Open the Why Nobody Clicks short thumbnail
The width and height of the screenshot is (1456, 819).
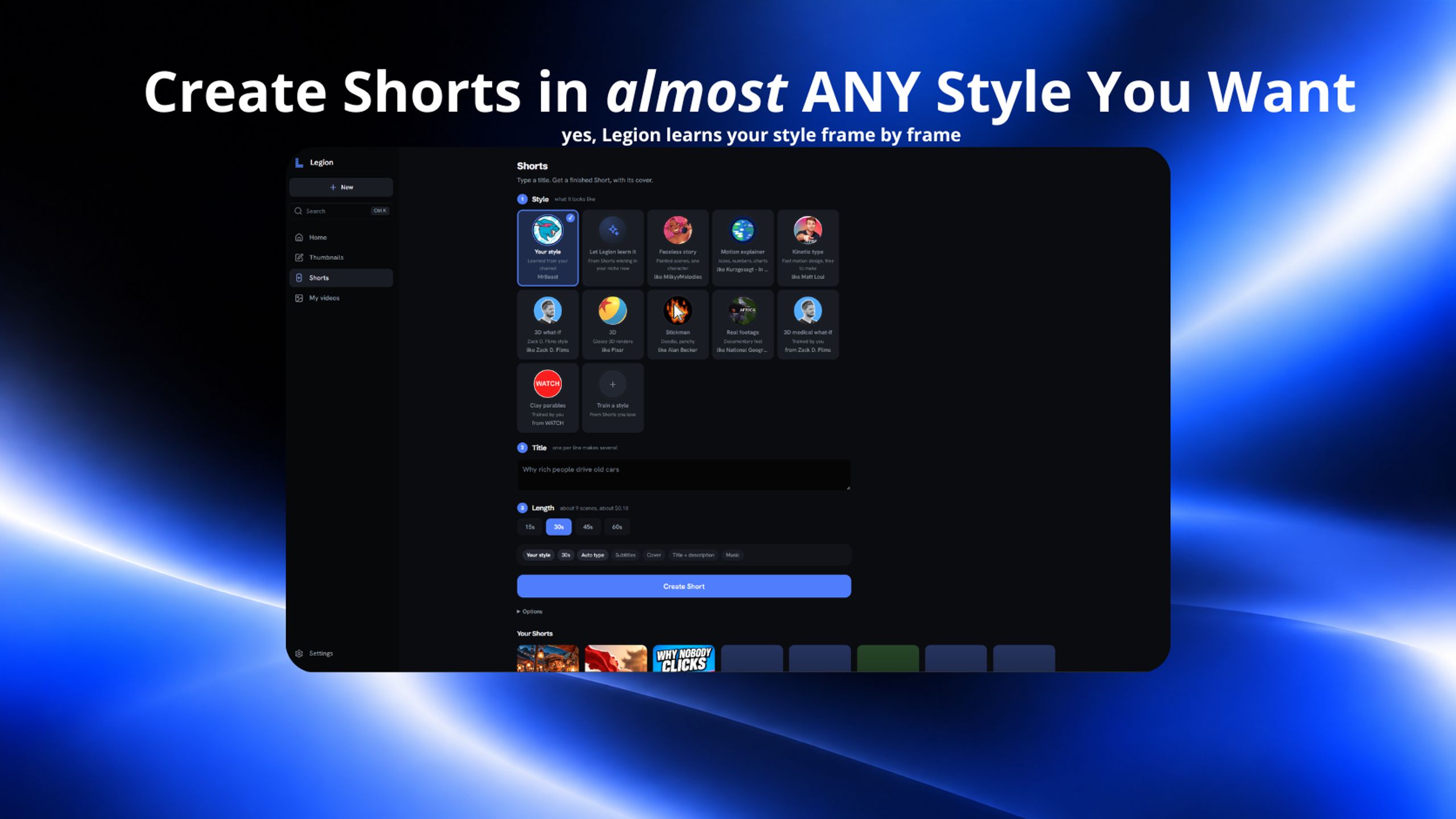(x=683, y=659)
